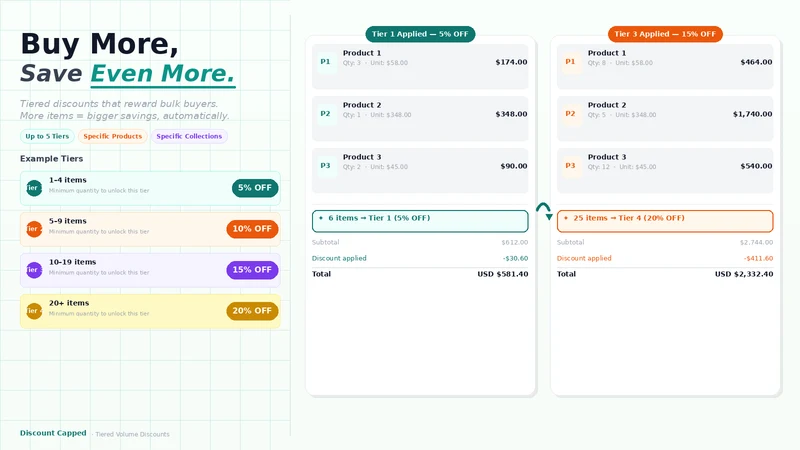Click the Even More. underlined heading text
This screenshot has height=450, width=800.
point(163,73)
